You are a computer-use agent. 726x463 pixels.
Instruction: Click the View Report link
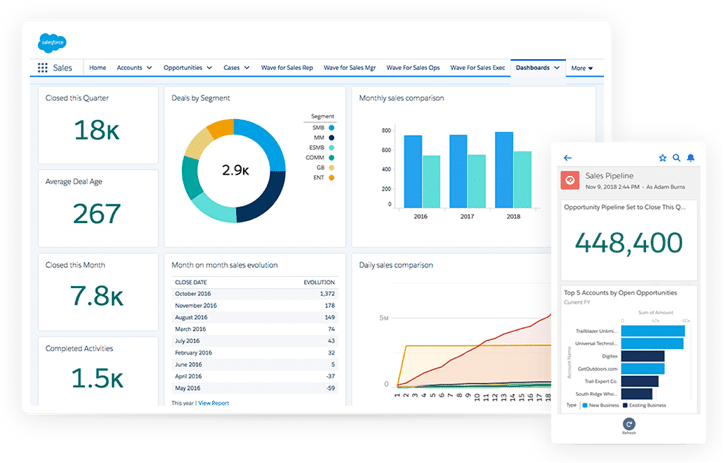(213, 402)
